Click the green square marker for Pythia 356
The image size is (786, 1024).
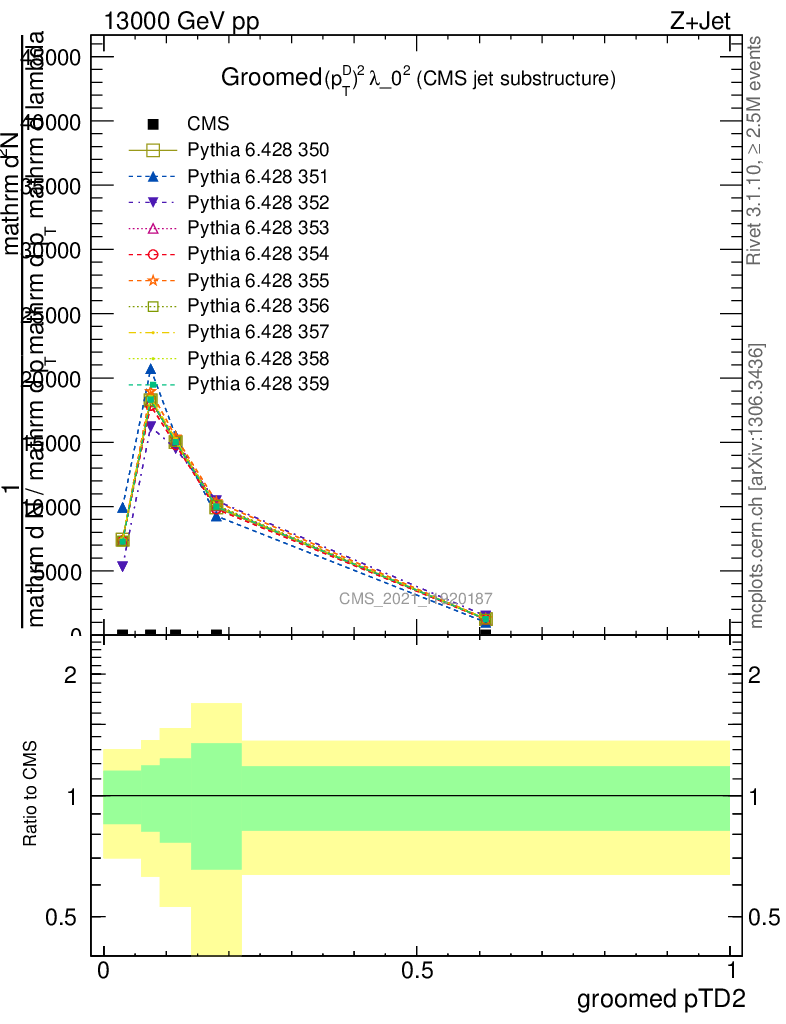[x=153, y=306]
